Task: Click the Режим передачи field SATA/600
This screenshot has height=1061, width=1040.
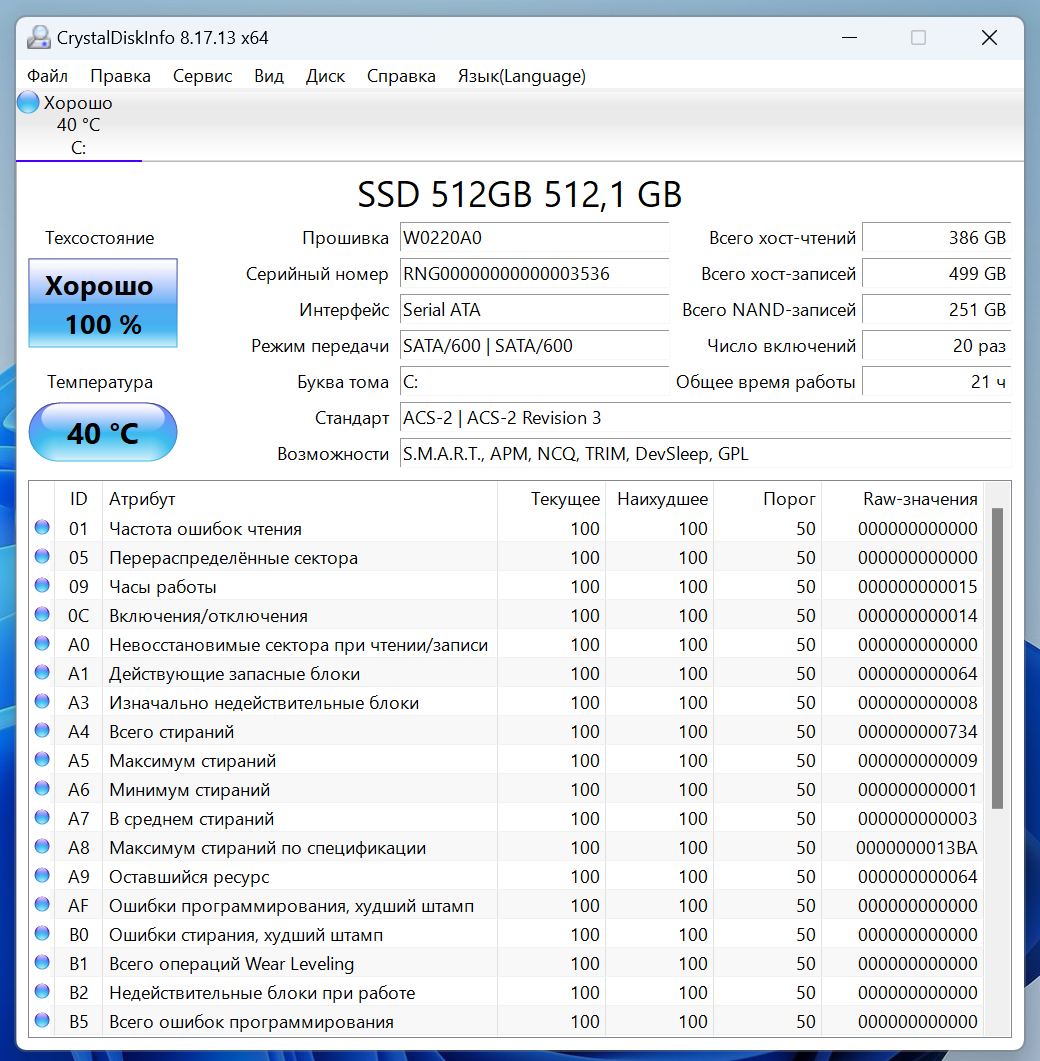Action: pos(535,346)
